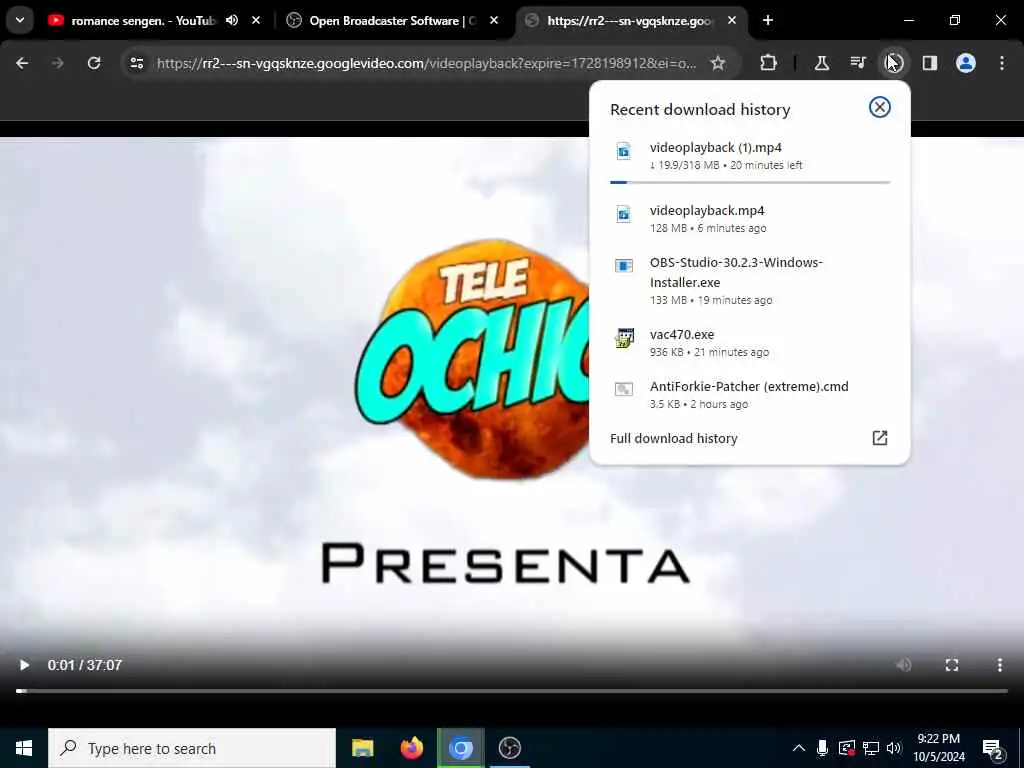Open the vac470.exe download entry

point(750,343)
